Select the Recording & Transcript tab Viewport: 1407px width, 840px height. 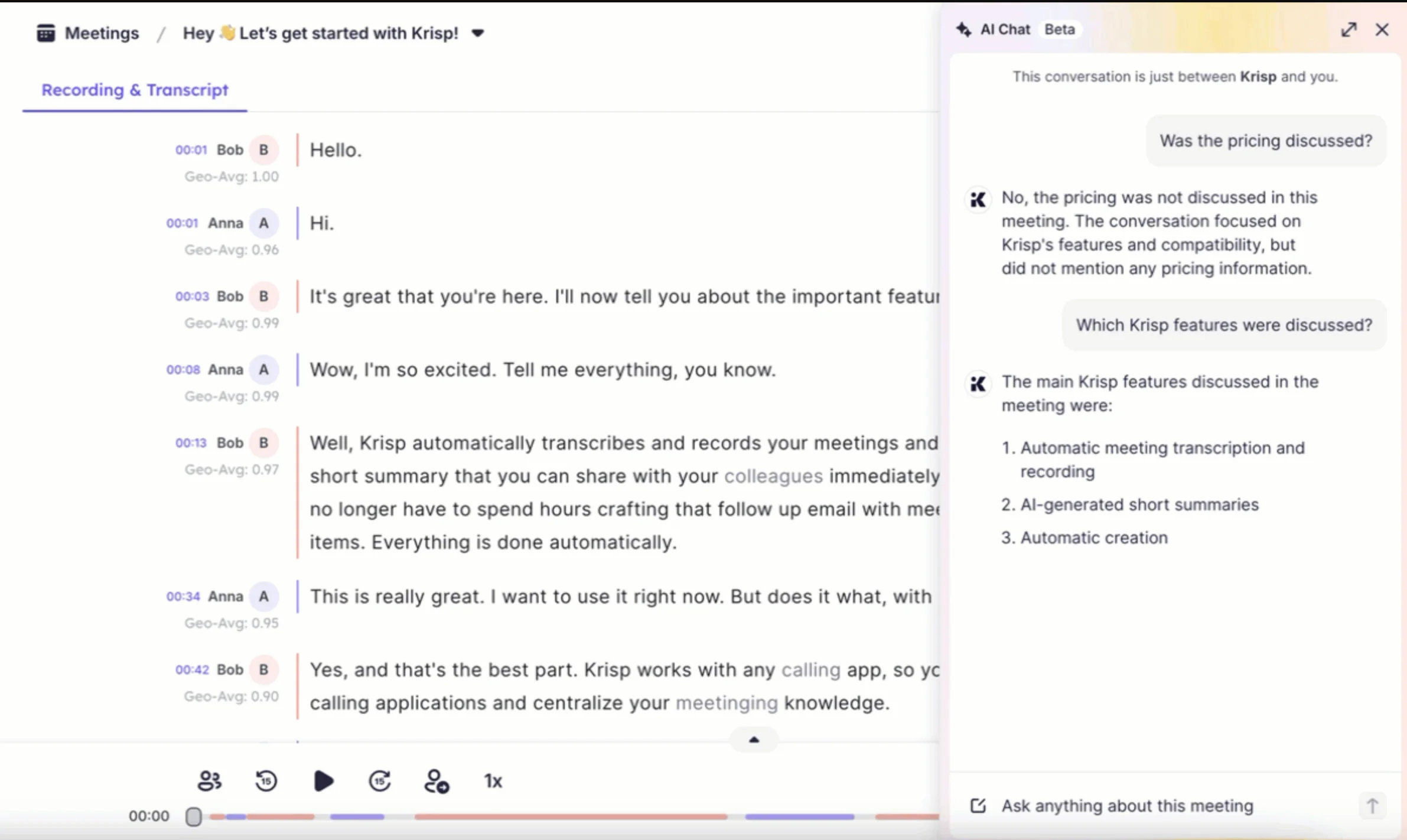pos(135,90)
